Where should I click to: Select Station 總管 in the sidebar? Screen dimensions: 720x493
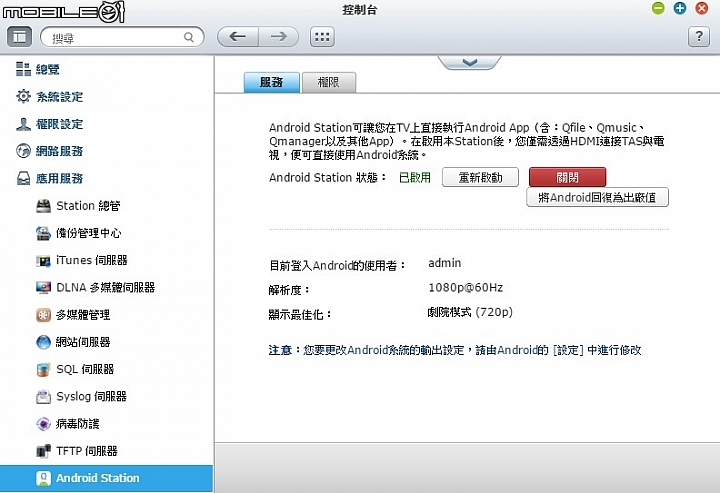pyautogui.click(x=88, y=206)
